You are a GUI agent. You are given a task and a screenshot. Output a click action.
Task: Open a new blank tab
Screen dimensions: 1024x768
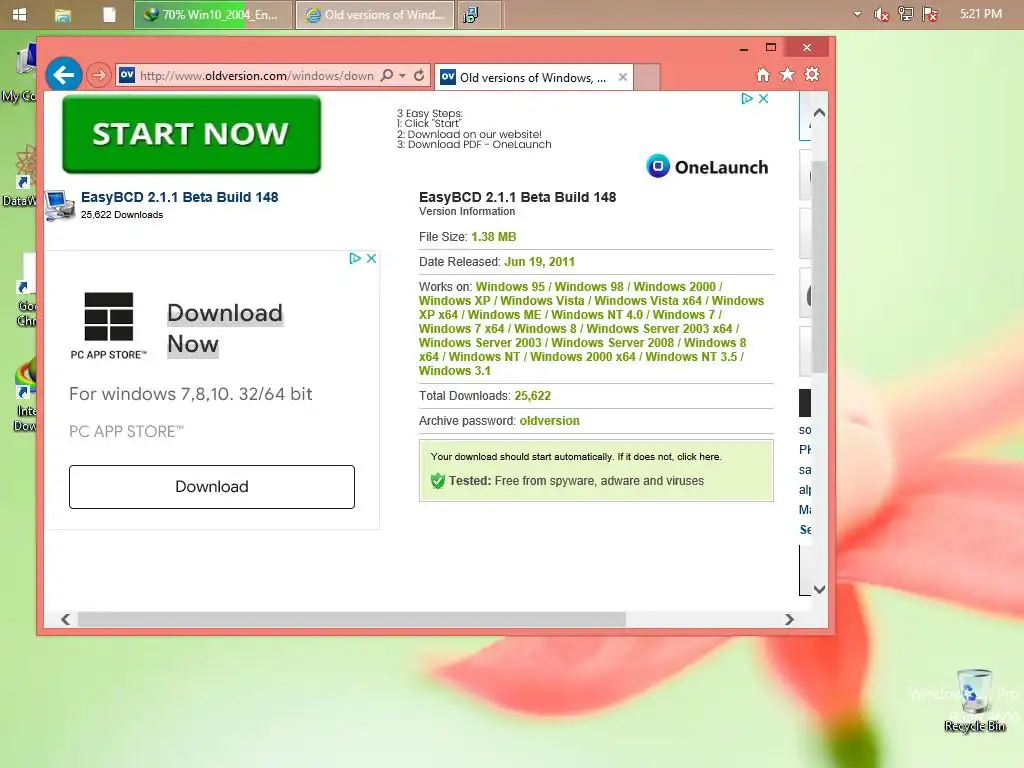click(647, 78)
